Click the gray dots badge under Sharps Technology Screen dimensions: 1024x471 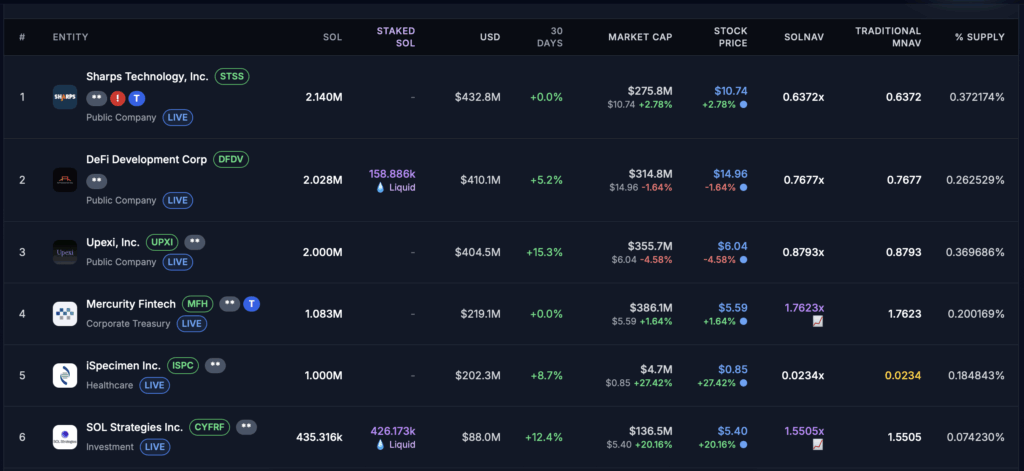click(97, 98)
